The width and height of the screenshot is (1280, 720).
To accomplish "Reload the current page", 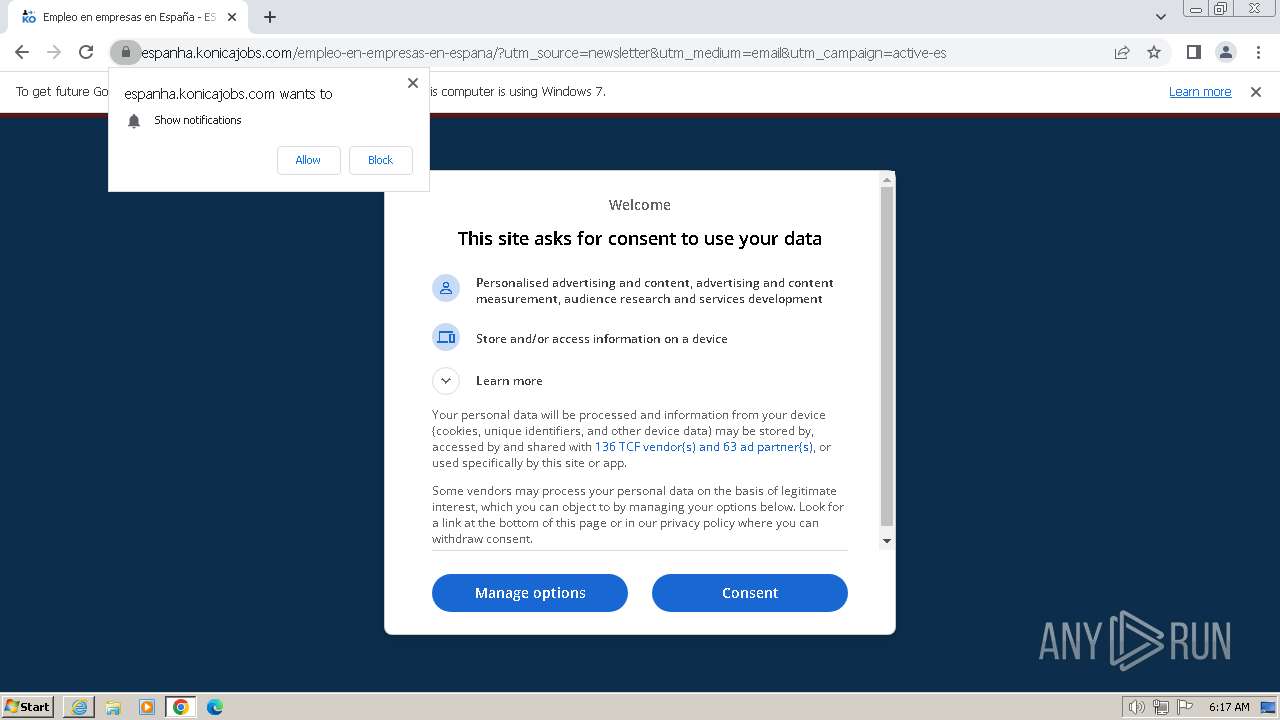I will [x=86, y=52].
